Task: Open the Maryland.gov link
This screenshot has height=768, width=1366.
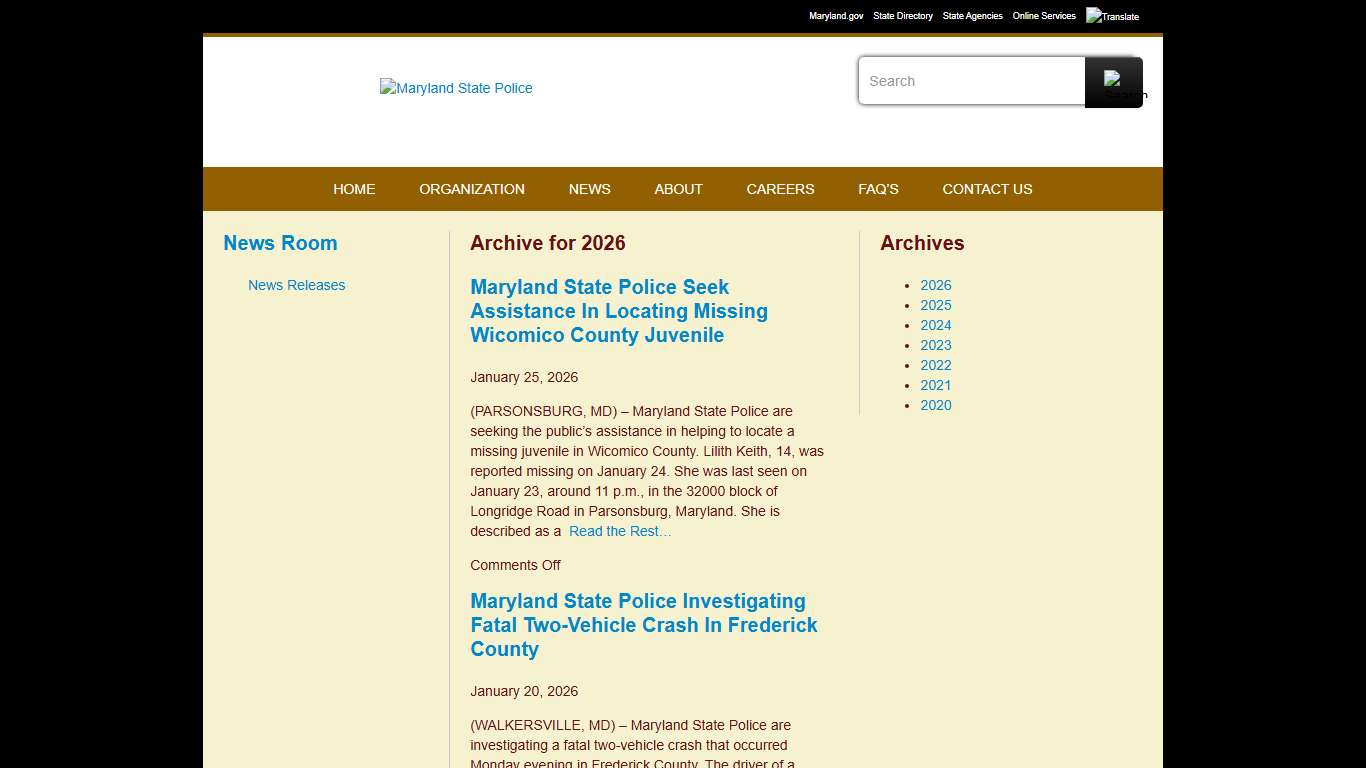Action: [x=836, y=16]
